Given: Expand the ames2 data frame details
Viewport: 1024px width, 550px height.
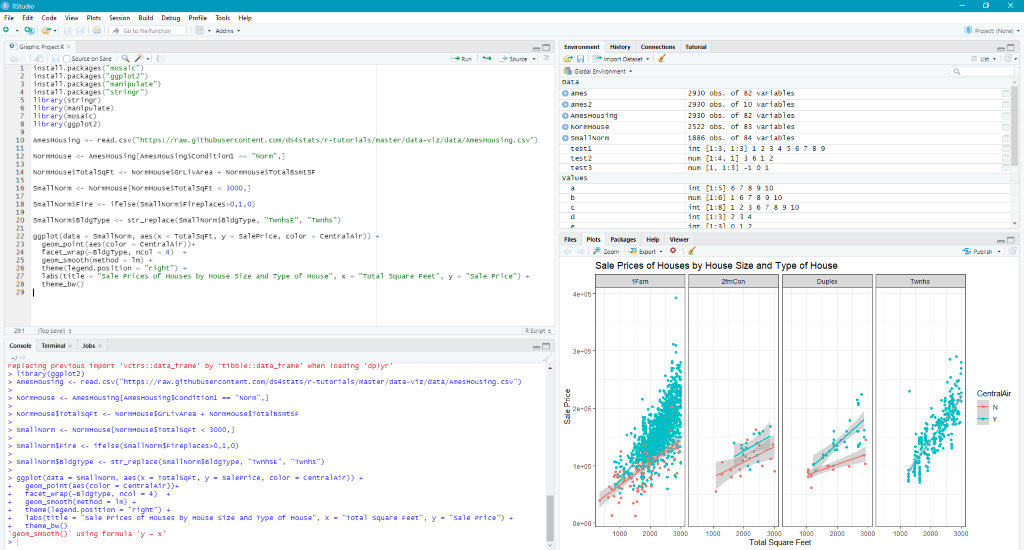Looking at the screenshot, I should 566,105.
